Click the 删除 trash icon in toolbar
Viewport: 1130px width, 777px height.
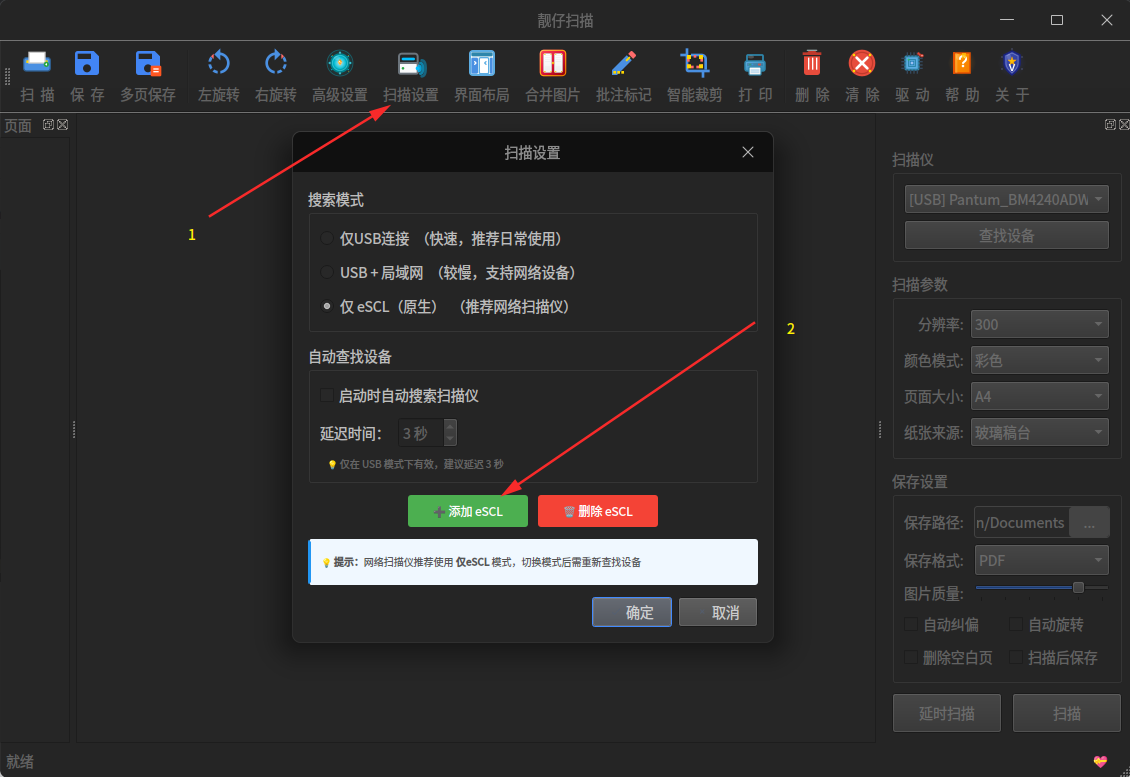click(811, 63)
